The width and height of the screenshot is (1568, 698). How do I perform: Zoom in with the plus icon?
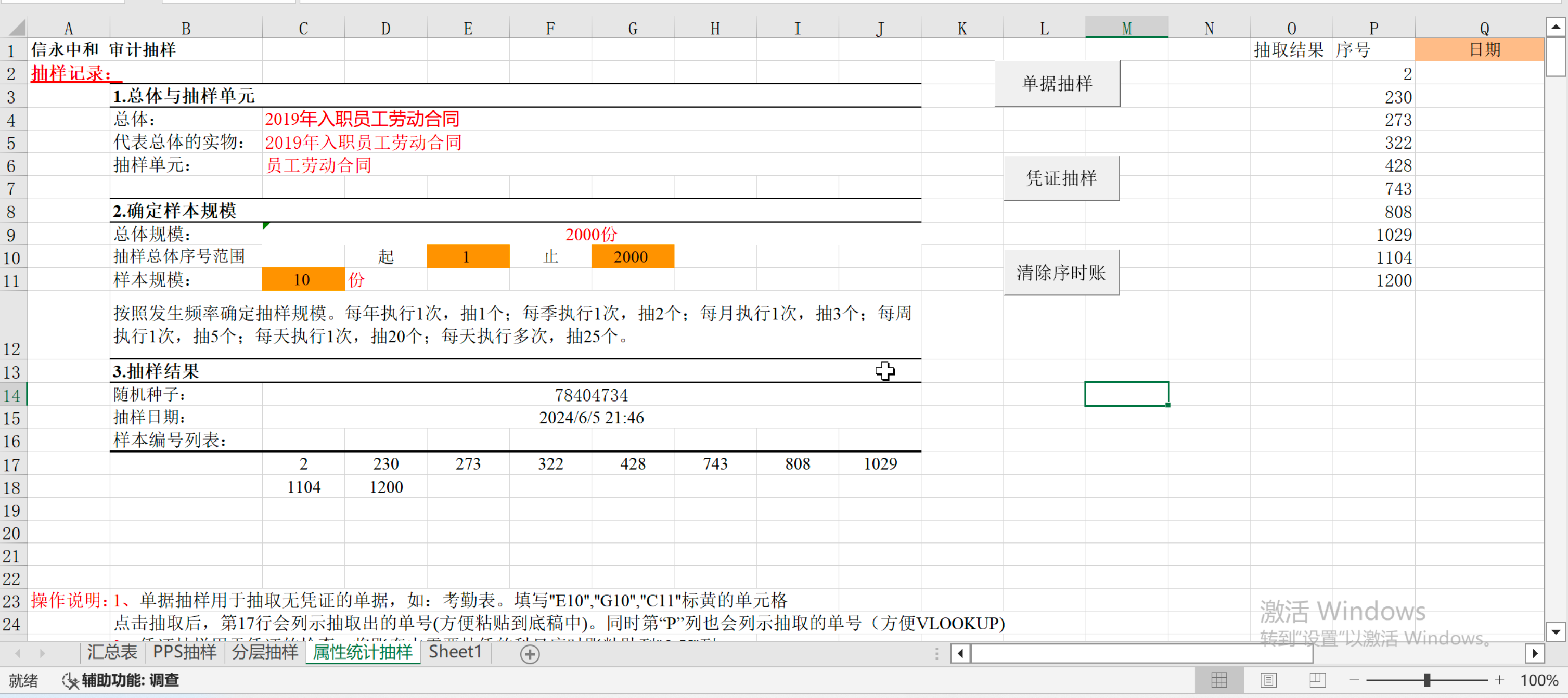pyautogui.click(x=1499, y=680)
